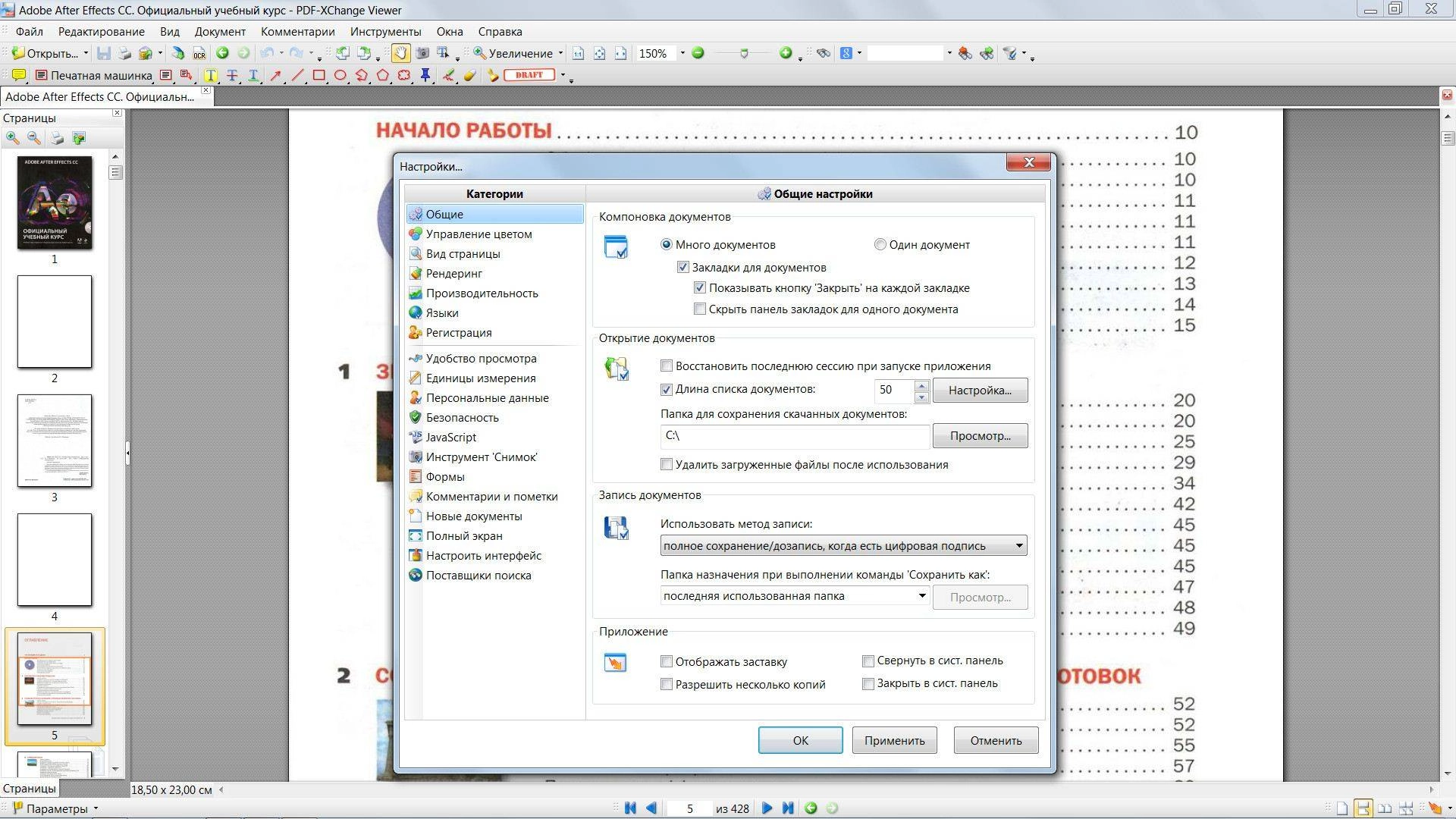Viewport: 1456px width, 819px height.
Task: Select the blue pushpin attachment tool
Action: tap(425, 75)
